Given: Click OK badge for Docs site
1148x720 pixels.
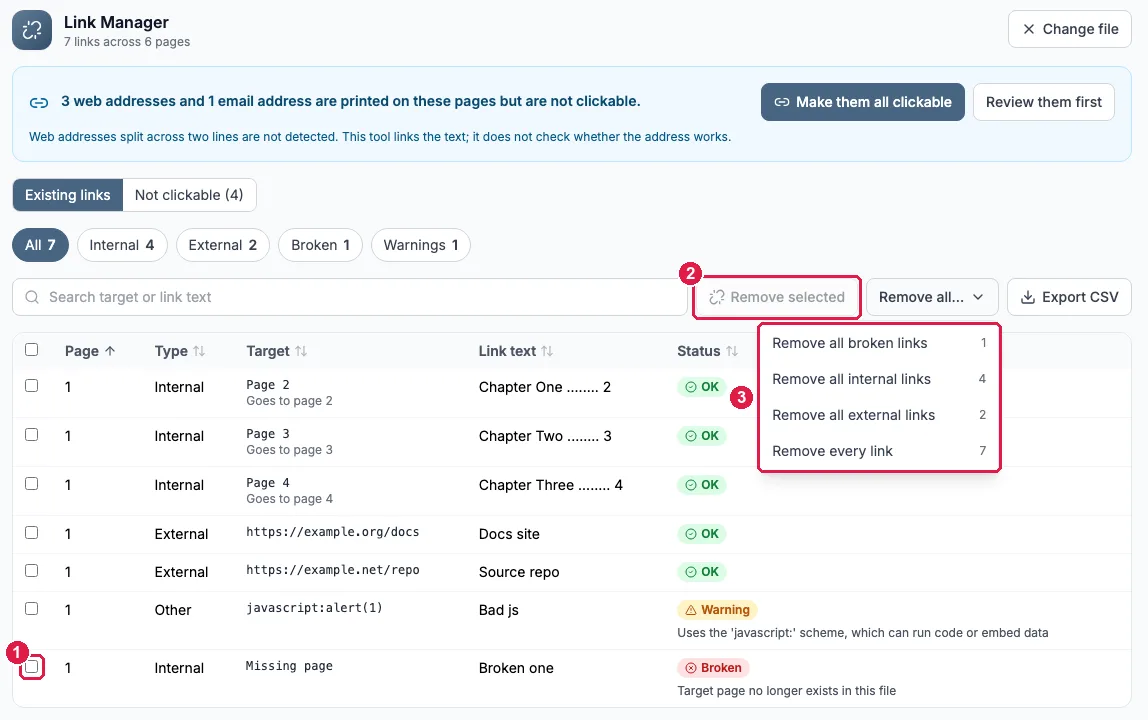Looking at the screenshot, I should [702, 534].
